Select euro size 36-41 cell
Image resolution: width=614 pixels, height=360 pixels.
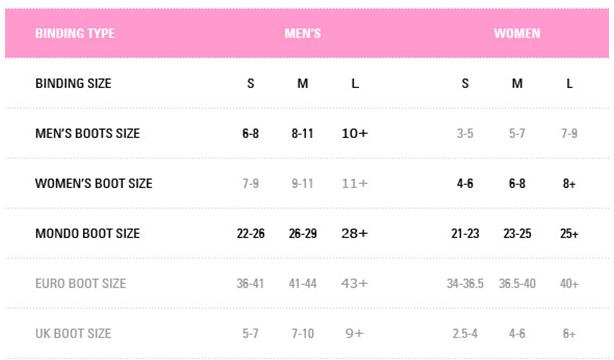click(x=250, y=284)
